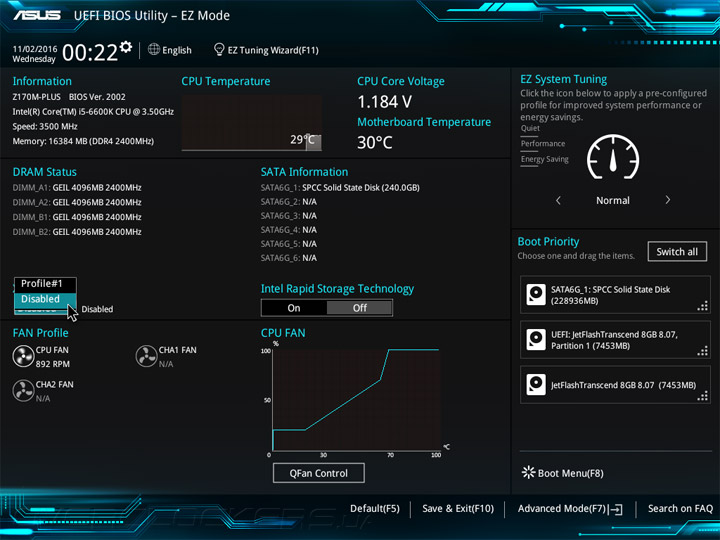Click drag handle on UEFI JetFlashTranscend entry
Viewport: 720px width, 540px height.
pyautogui.click(x=703, y=351)
